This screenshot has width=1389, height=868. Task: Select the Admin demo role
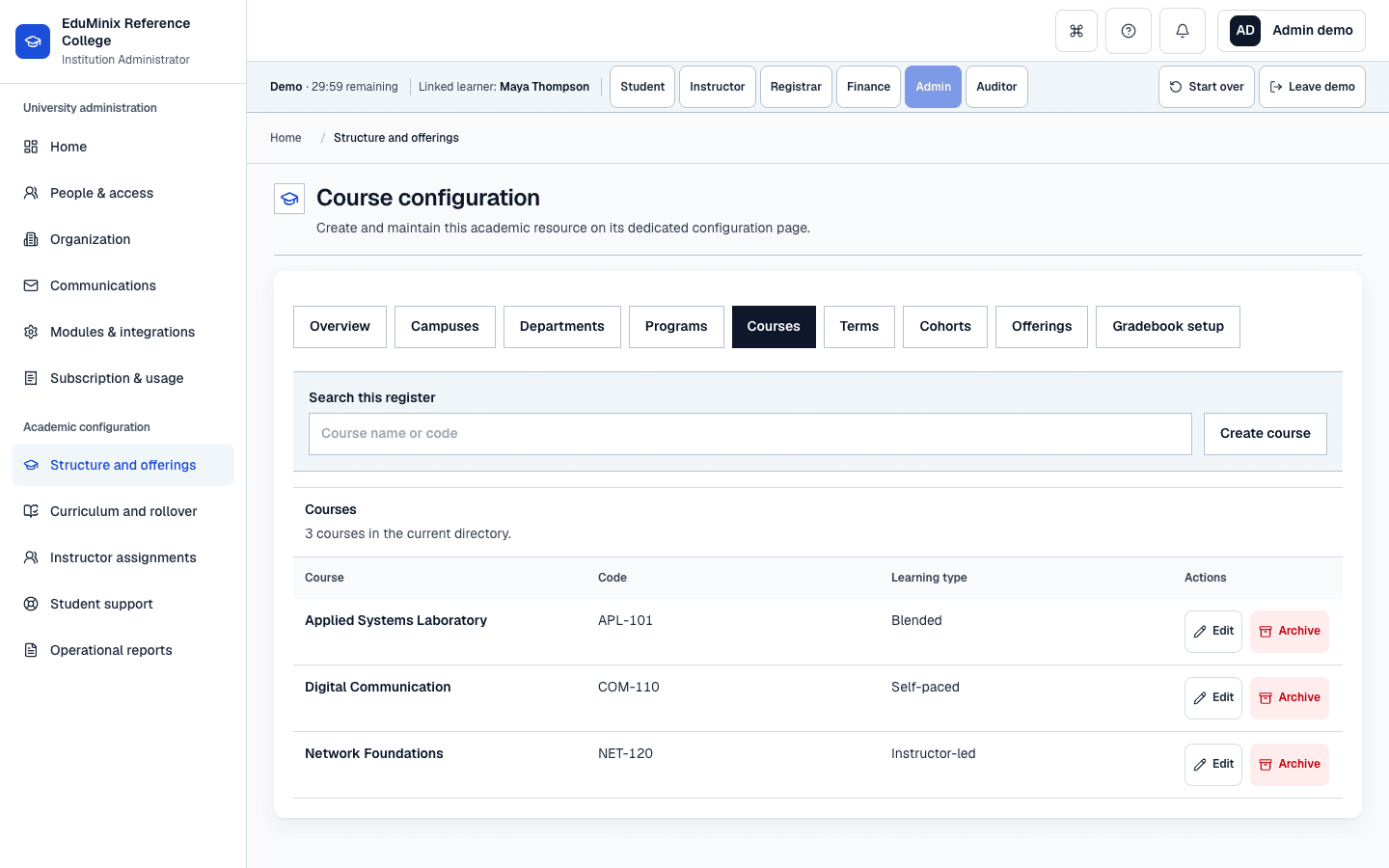(933, 87)
